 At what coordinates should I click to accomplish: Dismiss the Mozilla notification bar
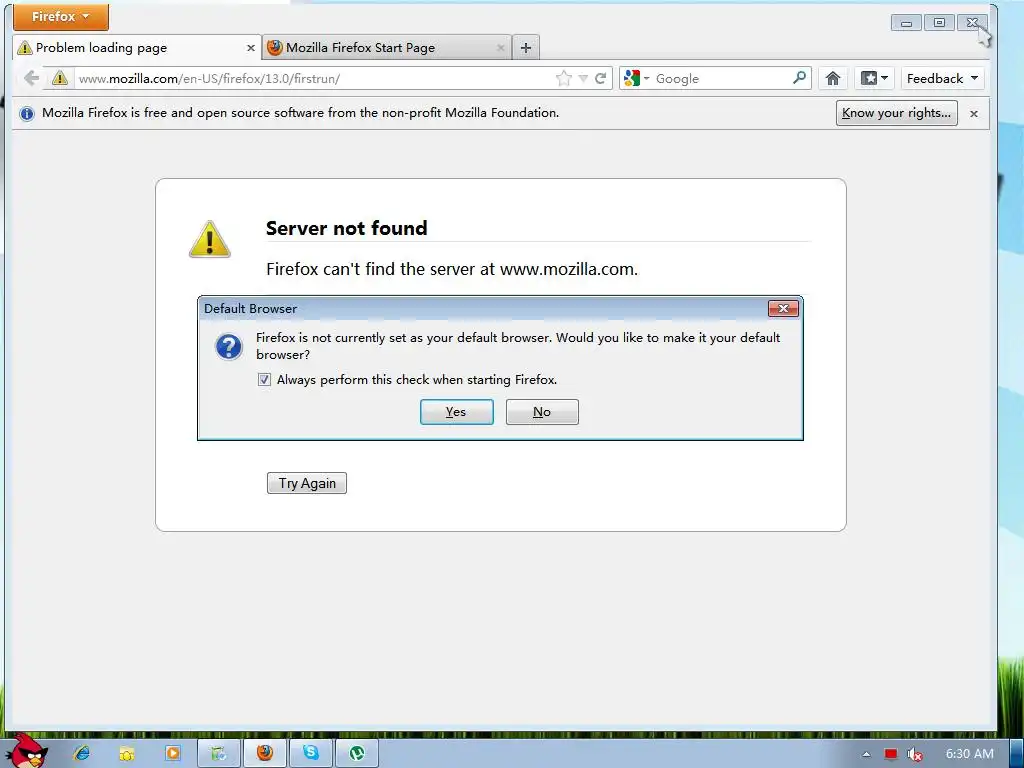tap(974, 114)
